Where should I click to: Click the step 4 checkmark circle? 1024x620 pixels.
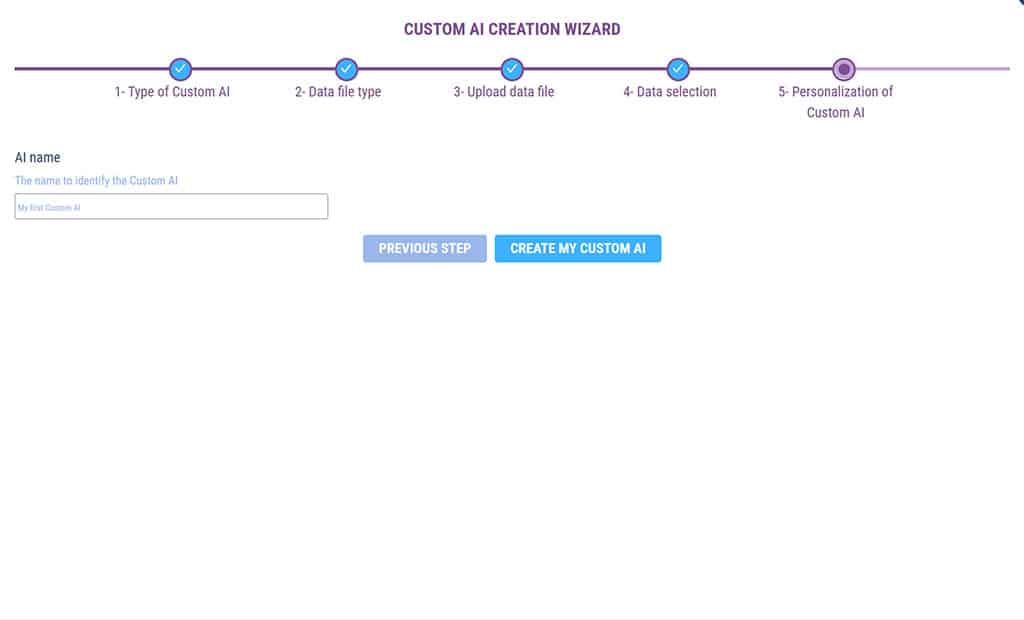coord(678,69)
